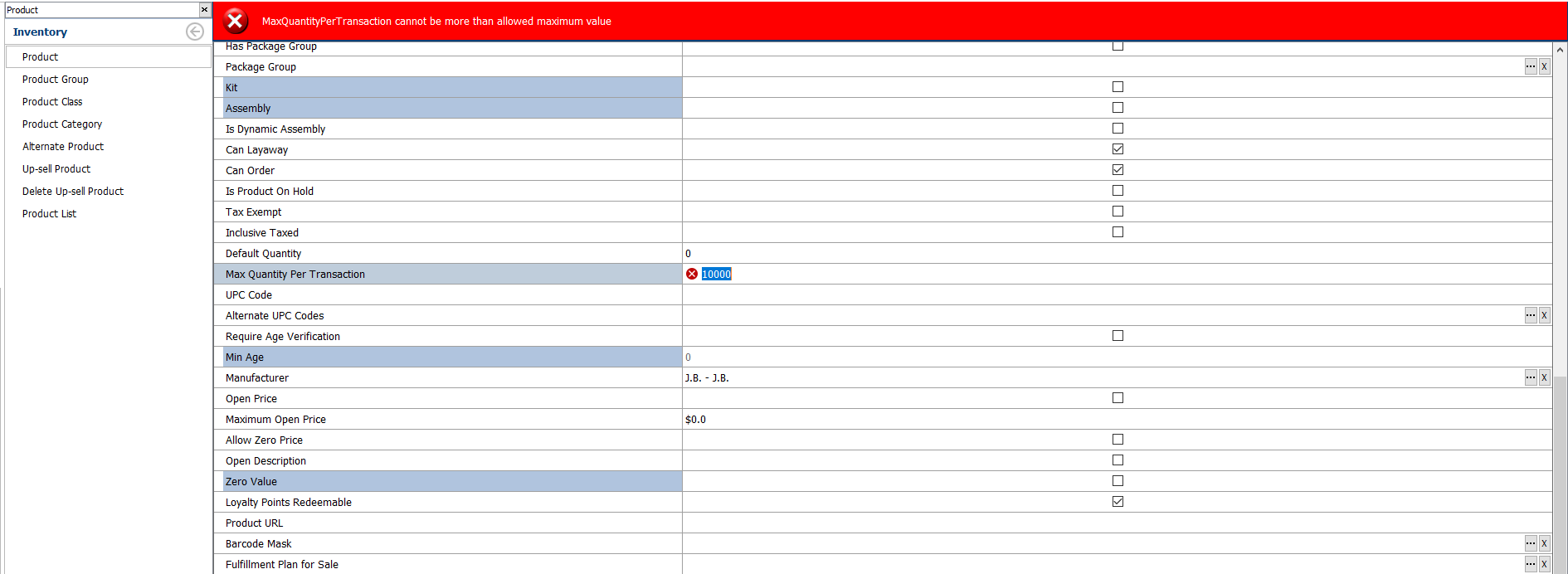Enable the Allow Zero Price checkbox
1568x574 pixels.
tap(1118, 440)
